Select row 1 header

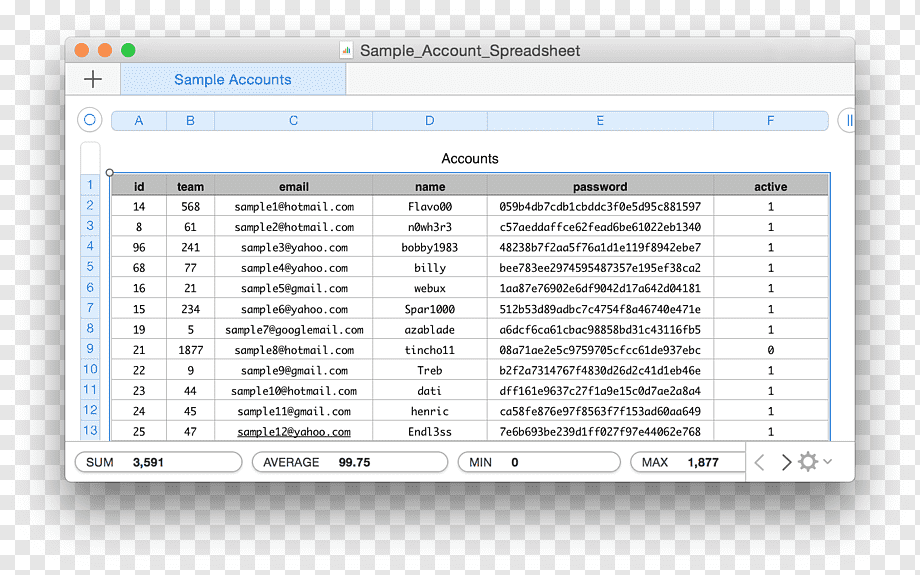[x=90, y=185]
